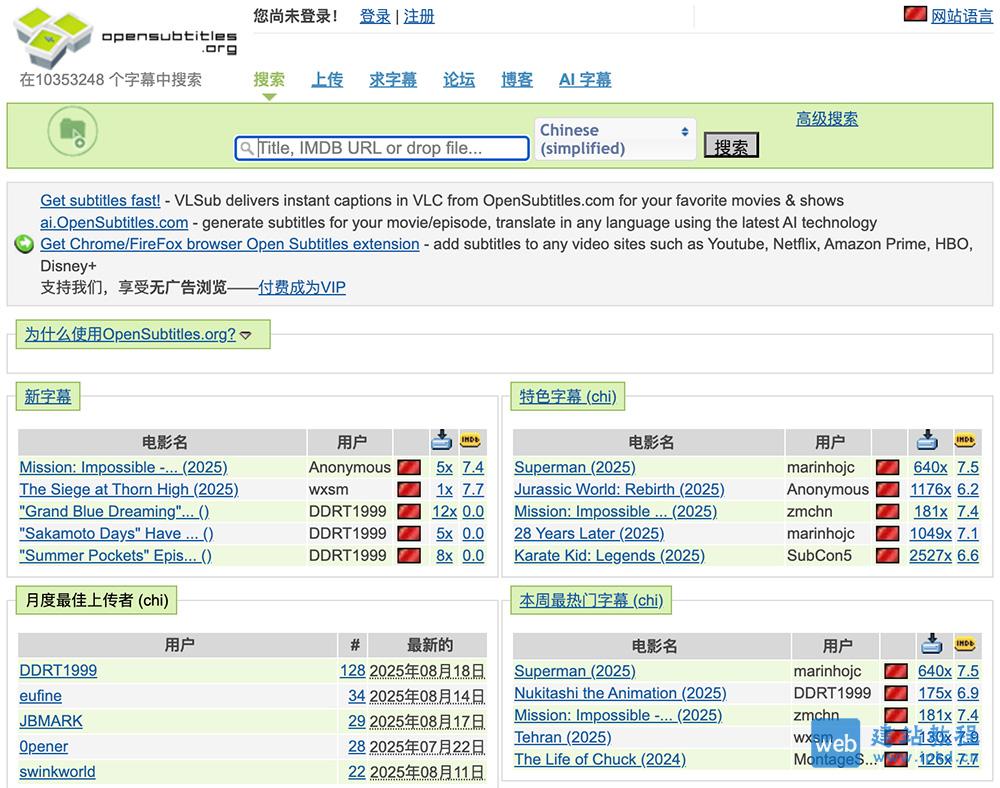Click the download column icon in 特色字幕 table

(927, 440)
